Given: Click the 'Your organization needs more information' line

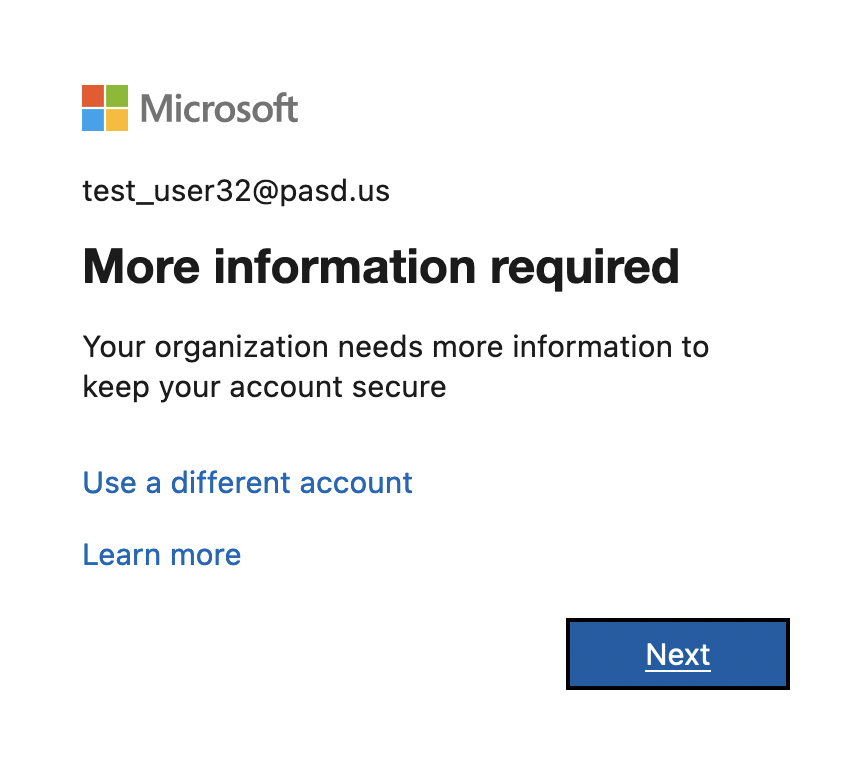Looking at the screenshot, I should click(x=396, y=348).
